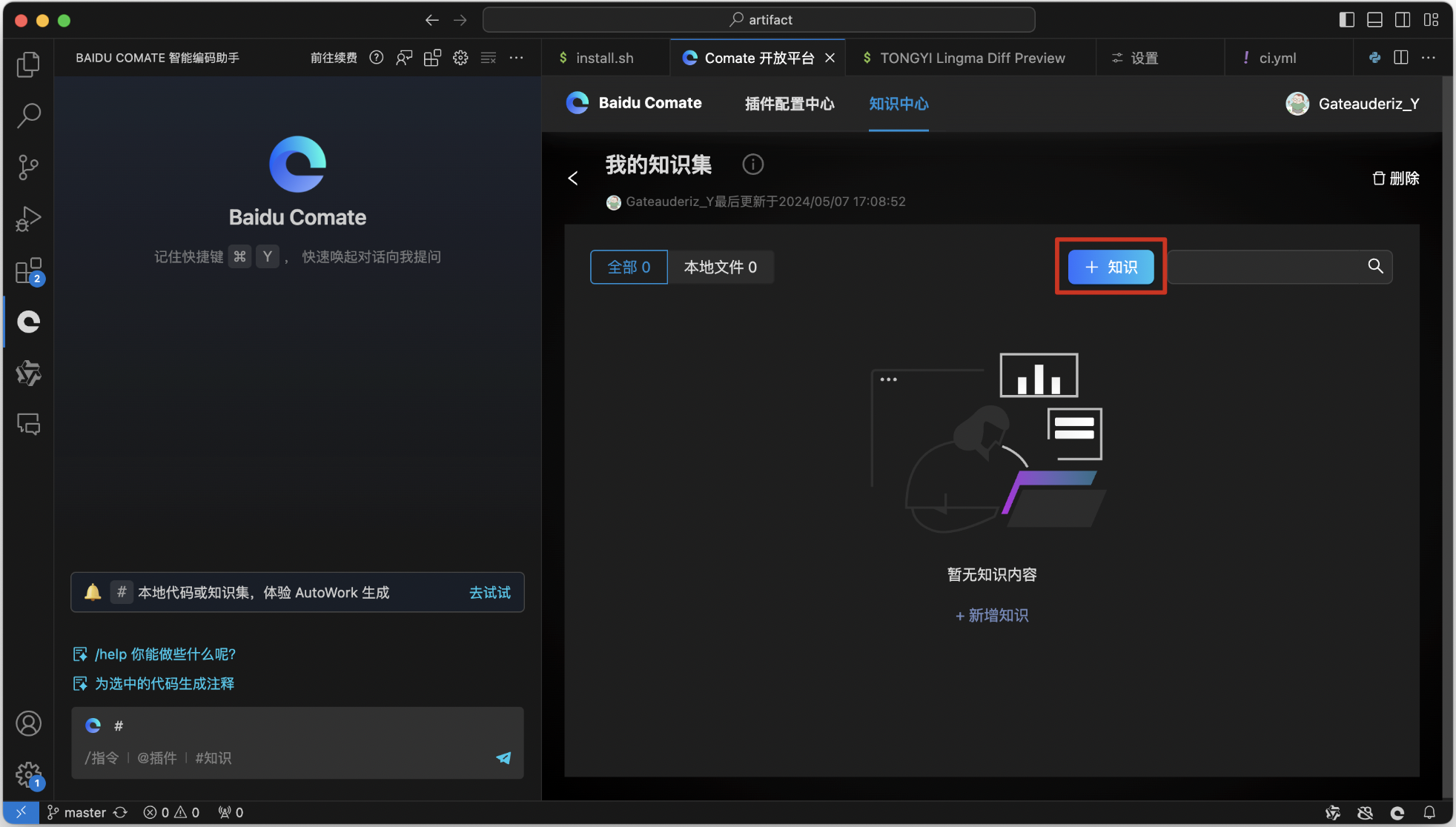Select the 本地文件 0 filter

721,267
